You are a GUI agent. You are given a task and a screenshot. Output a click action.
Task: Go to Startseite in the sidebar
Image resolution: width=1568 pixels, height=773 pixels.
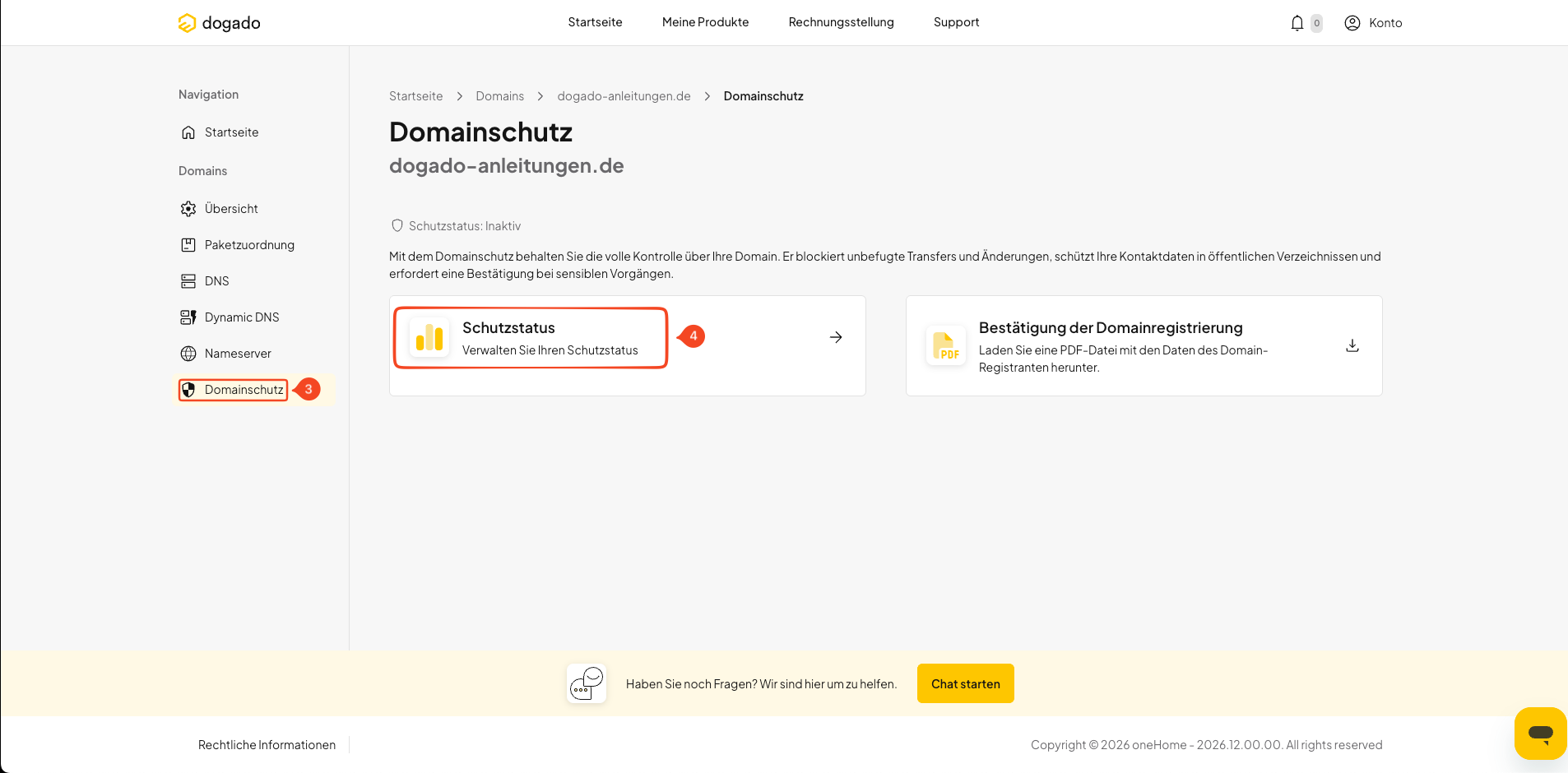[x=231, y=132]
